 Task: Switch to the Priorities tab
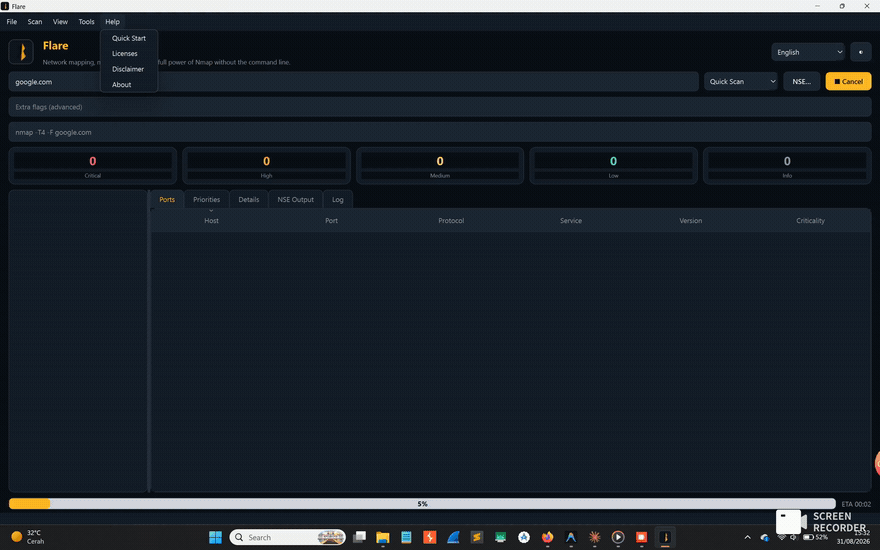[207, 200]
